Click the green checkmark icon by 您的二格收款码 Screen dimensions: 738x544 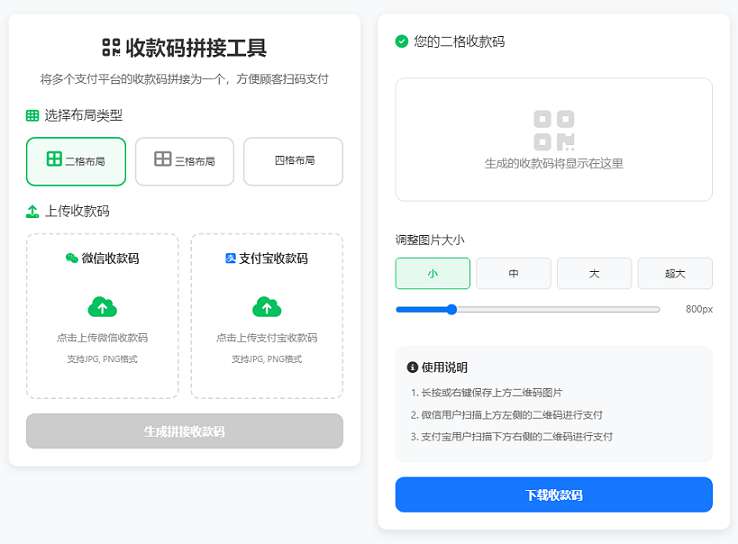(x=402, y=42)
